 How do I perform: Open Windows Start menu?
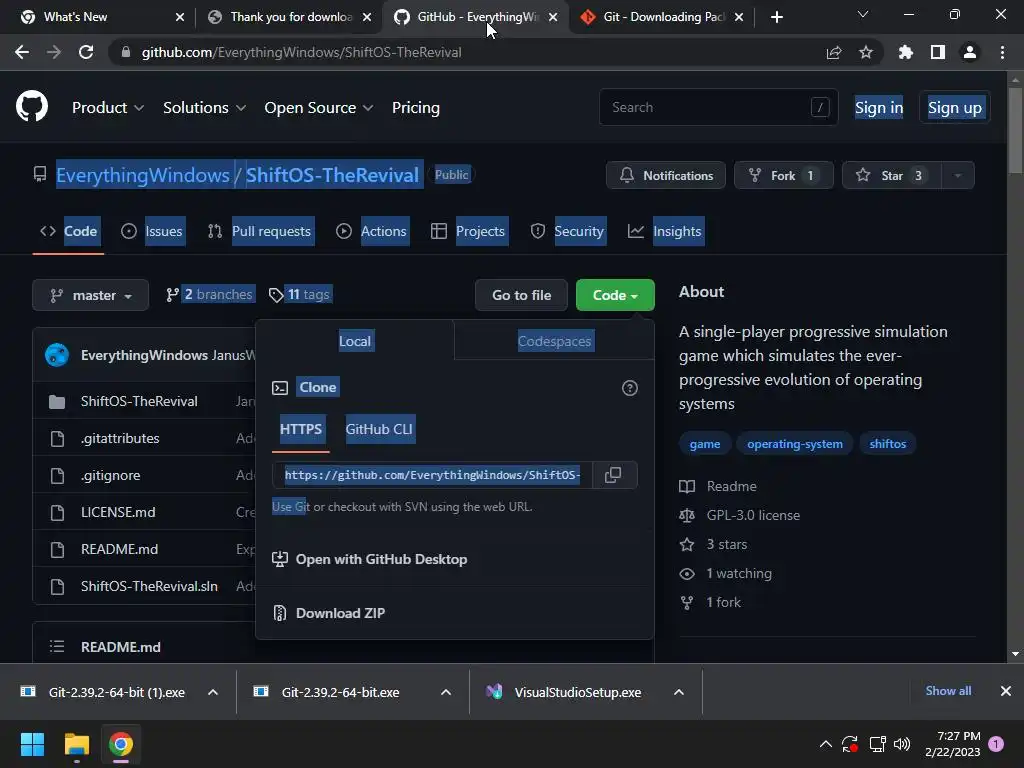32,744
